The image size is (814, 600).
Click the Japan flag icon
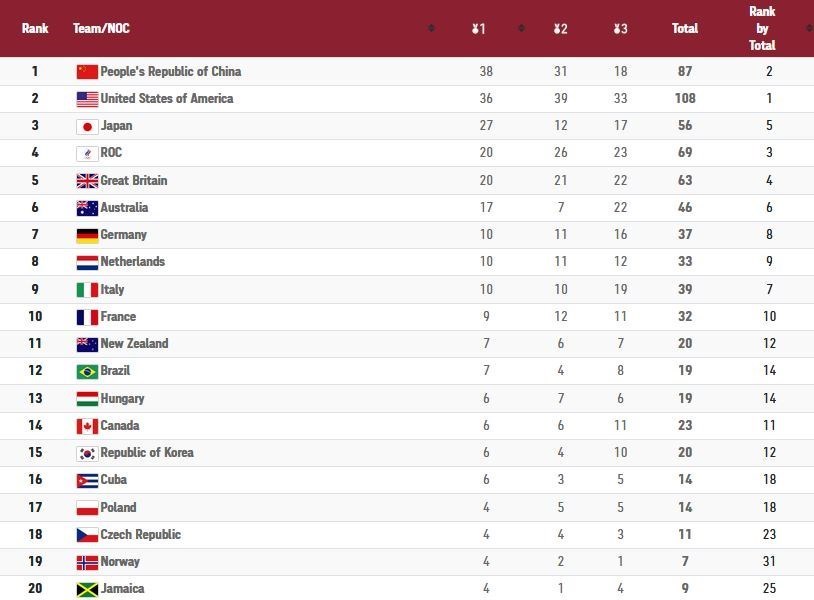[x=87, y=127]
